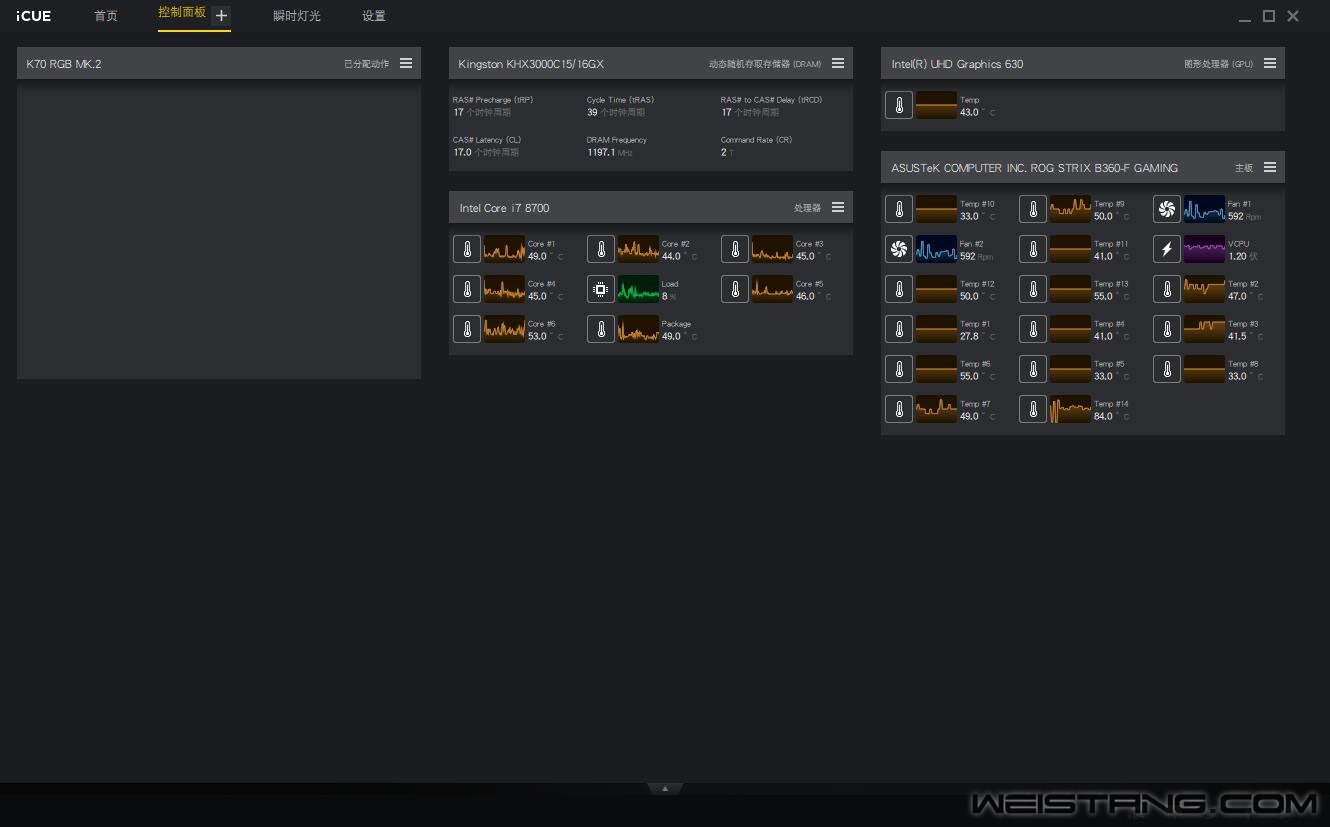The image size is (1330, 827).
Task: Click the GPU Temp thermometer icon
Action: [x=899, y=105]
